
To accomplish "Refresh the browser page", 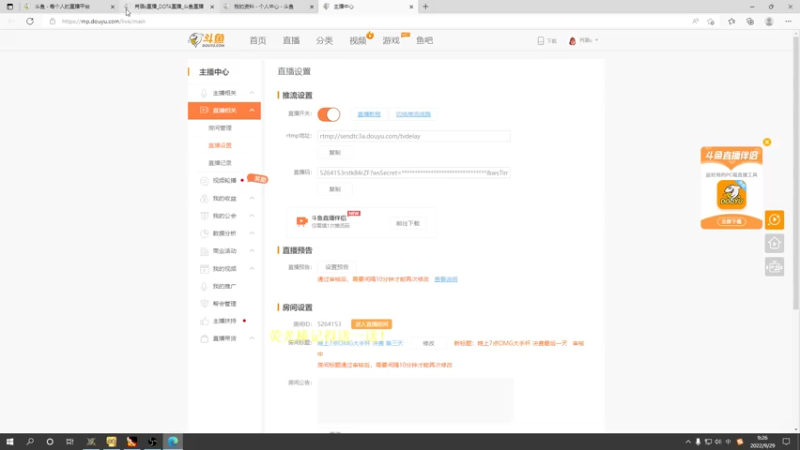I will coord(30,21).
